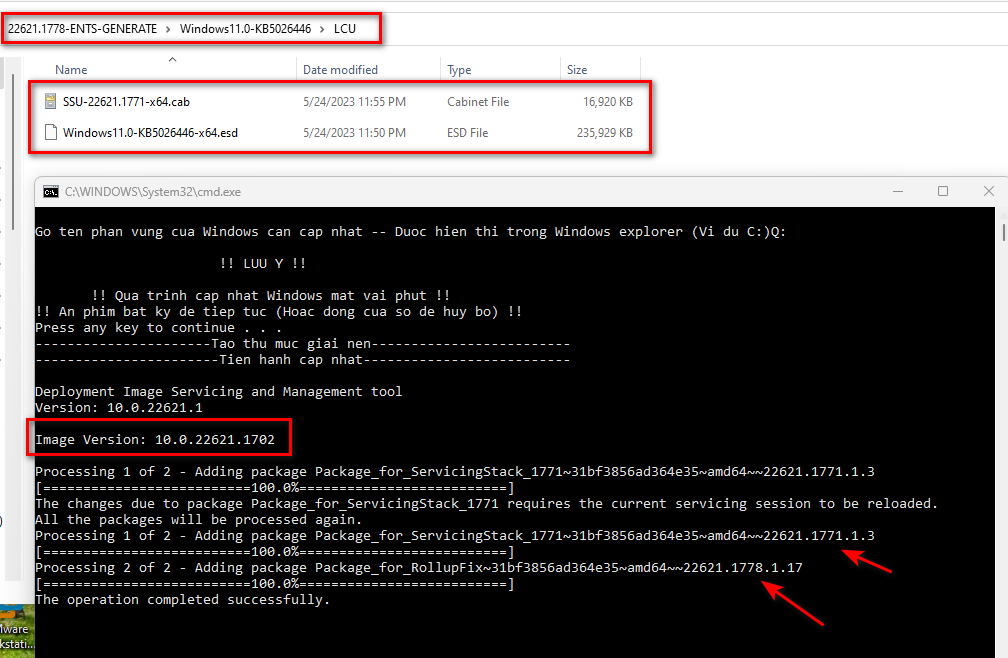Click the 16,920 KB size cell
Screen dimensions: 1008x658
point(608,102)
